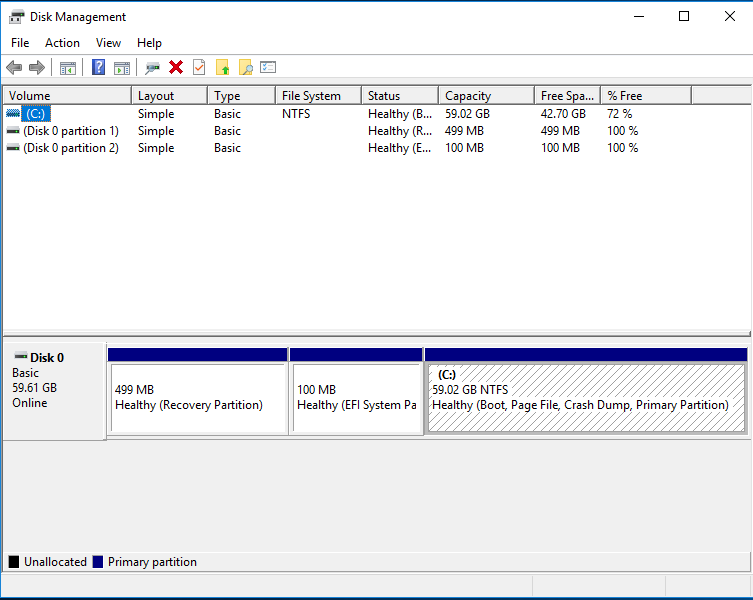Click the Properties checkmark page icon
This screenshot has height=600, width=753.
(x=199, y=67)
